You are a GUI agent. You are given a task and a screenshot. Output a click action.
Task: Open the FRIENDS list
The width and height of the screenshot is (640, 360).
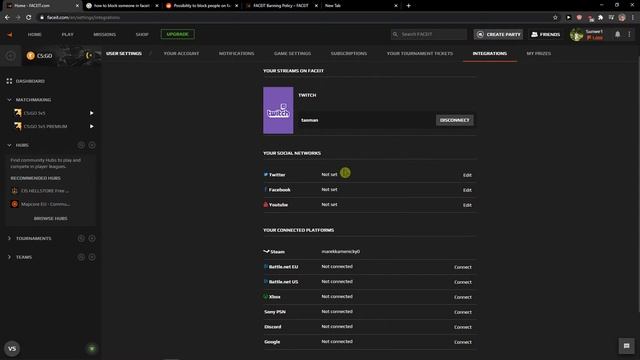click(545, 34)
